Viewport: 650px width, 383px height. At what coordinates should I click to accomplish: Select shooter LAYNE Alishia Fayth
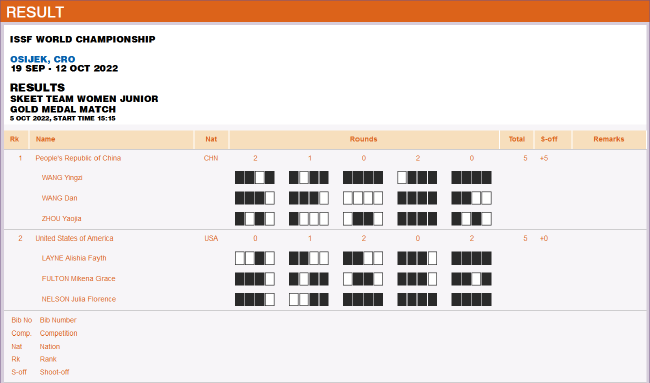coord(74,258)
